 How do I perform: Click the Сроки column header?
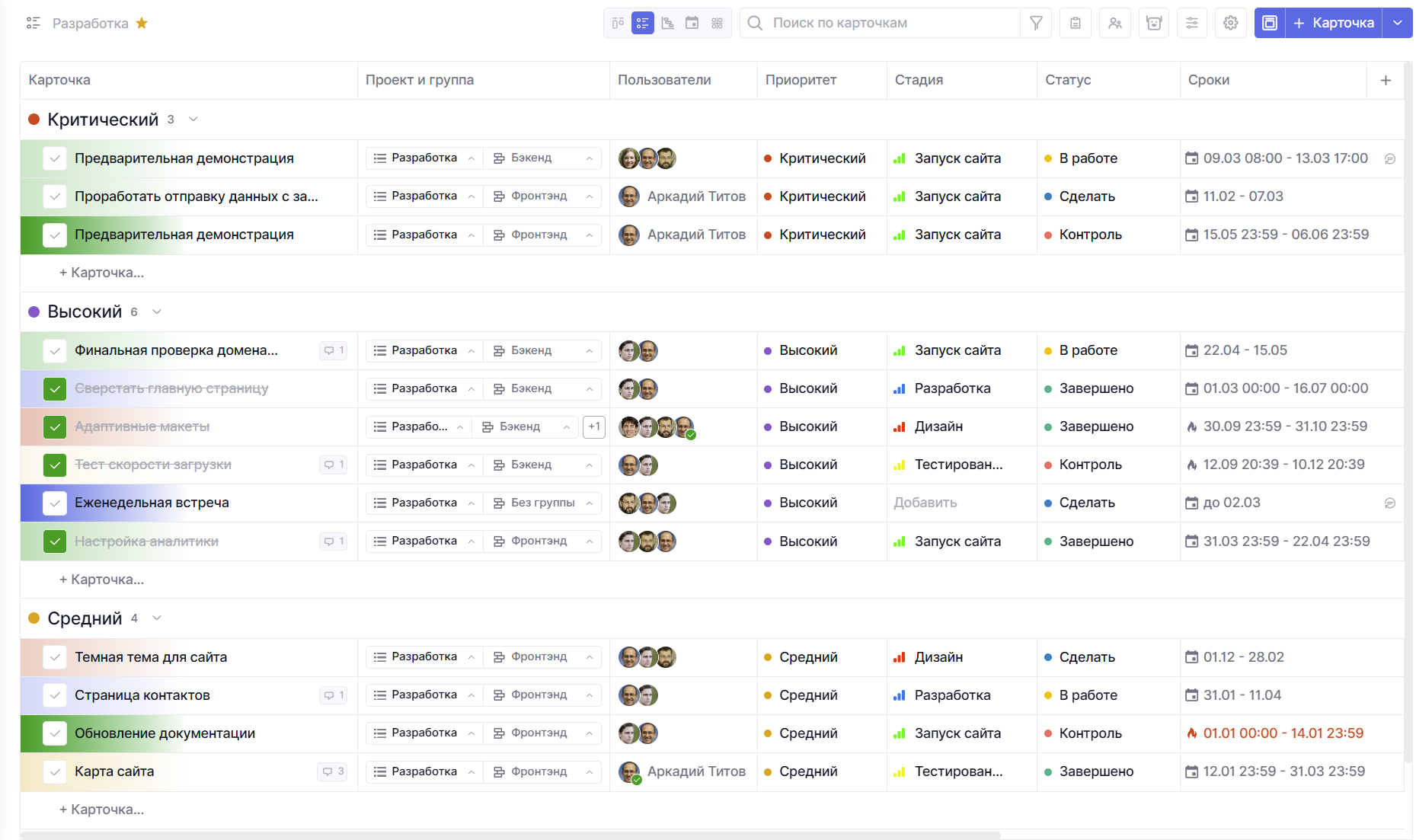[x=1208, y=80]
